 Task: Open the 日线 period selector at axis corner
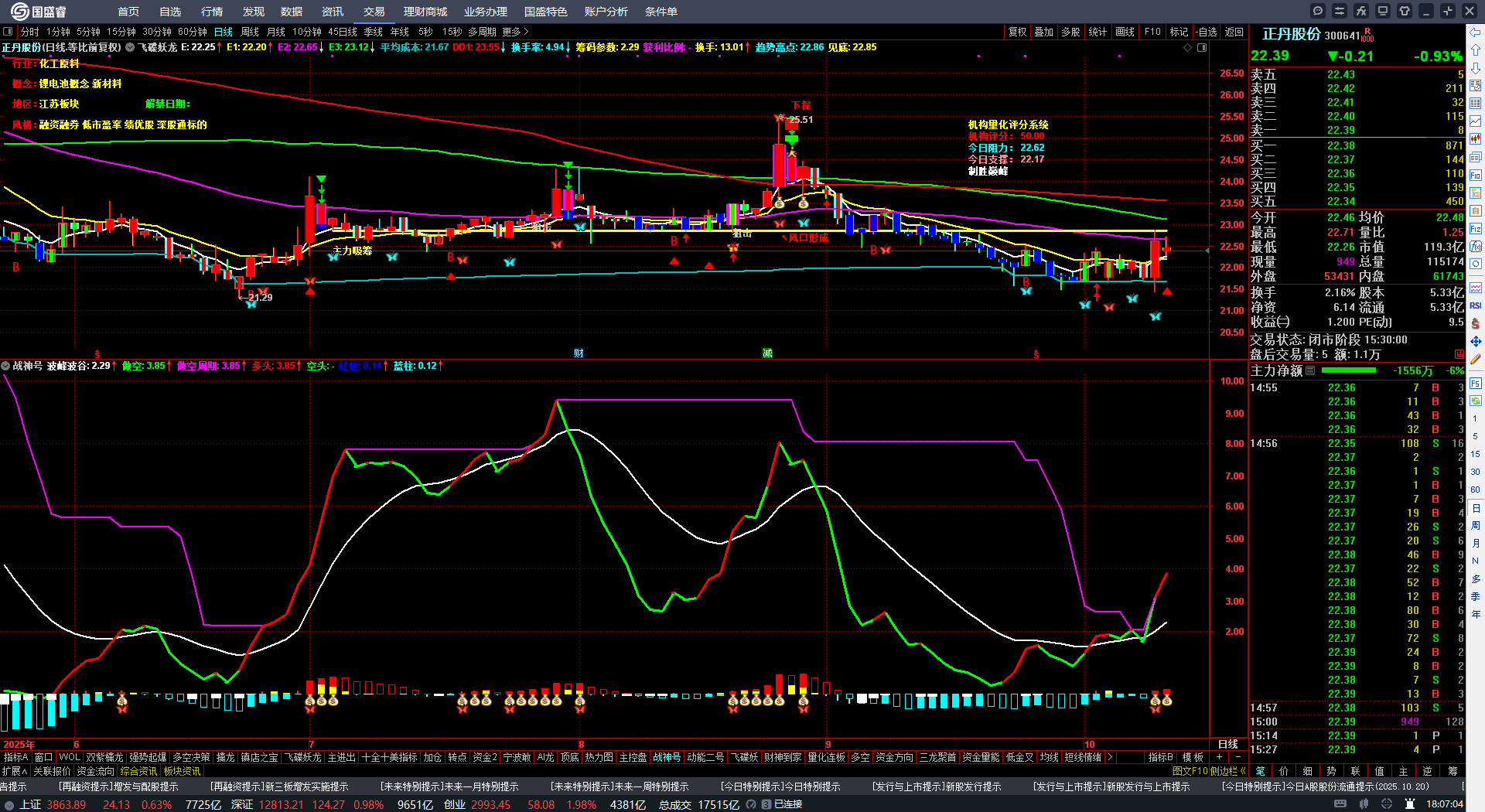pos(1228,744)
